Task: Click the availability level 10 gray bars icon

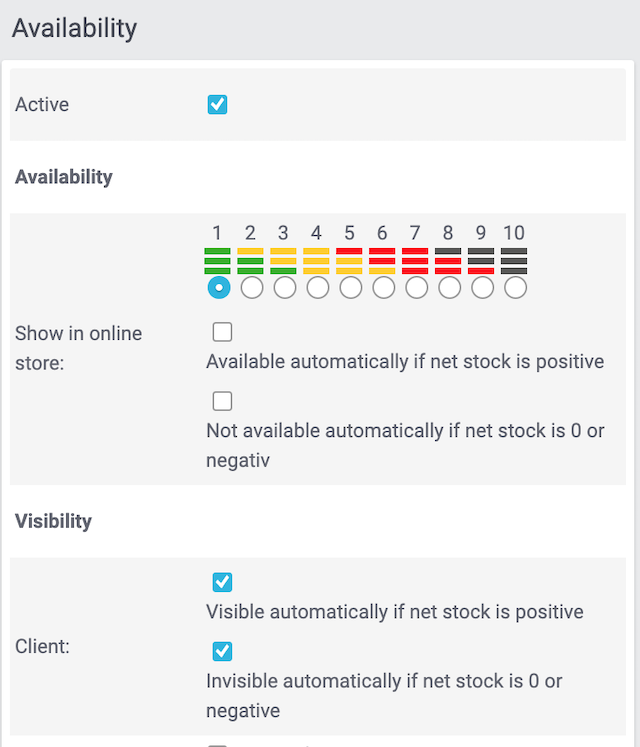Action: pos(514,261)
